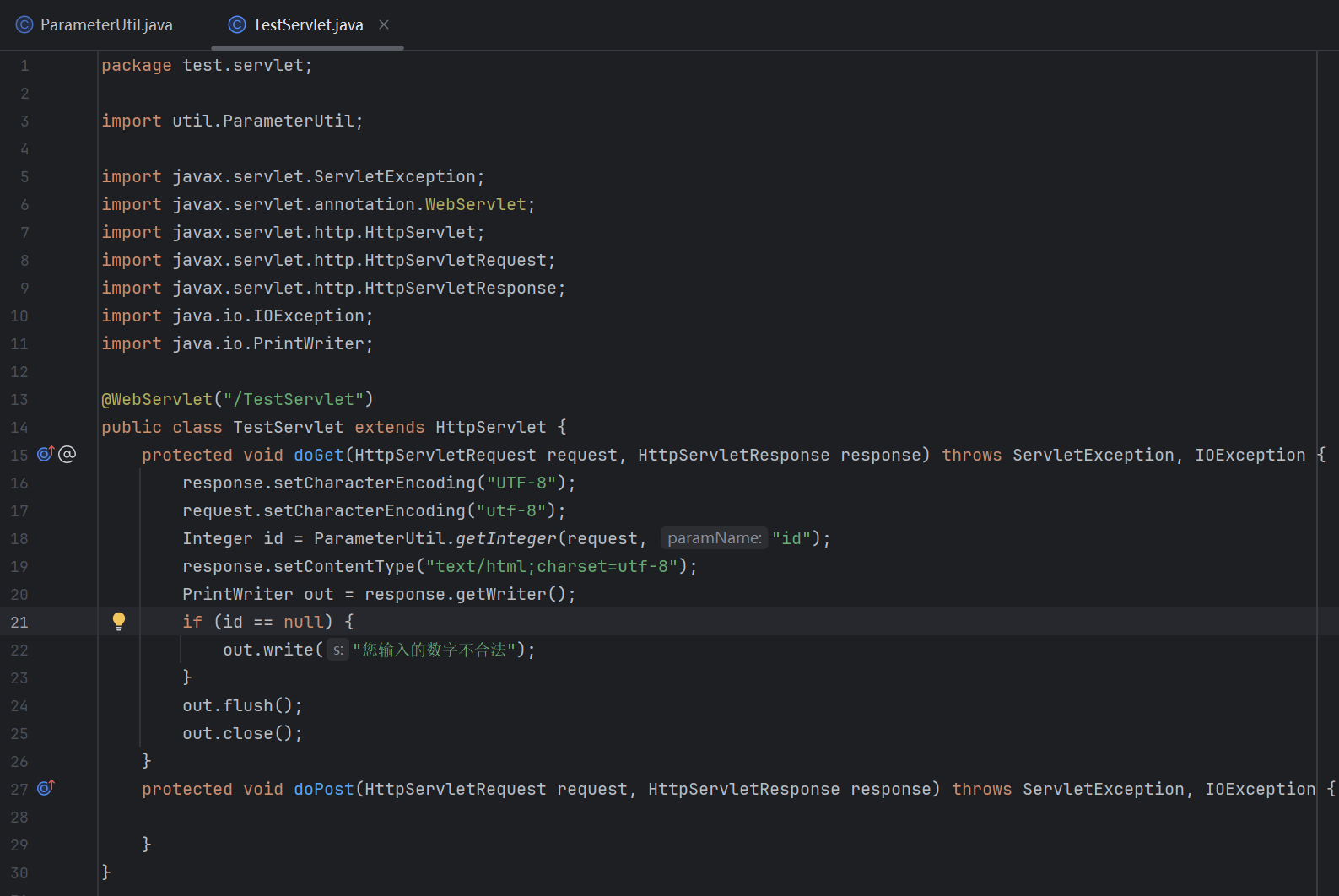This screenshot has height=896, width=1339.
Task: Click HttpServlet after the extends keyword
Action: tap(491, 427)
